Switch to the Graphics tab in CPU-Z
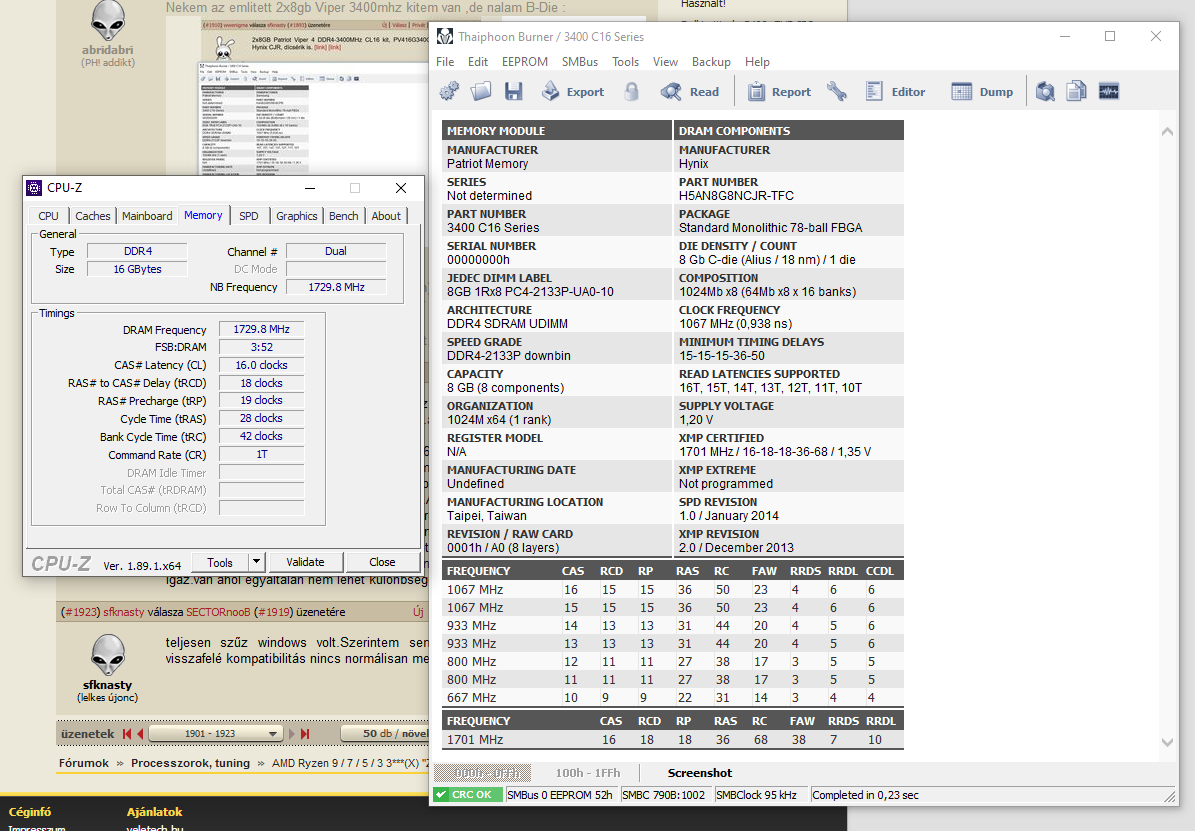 (296, 216)
